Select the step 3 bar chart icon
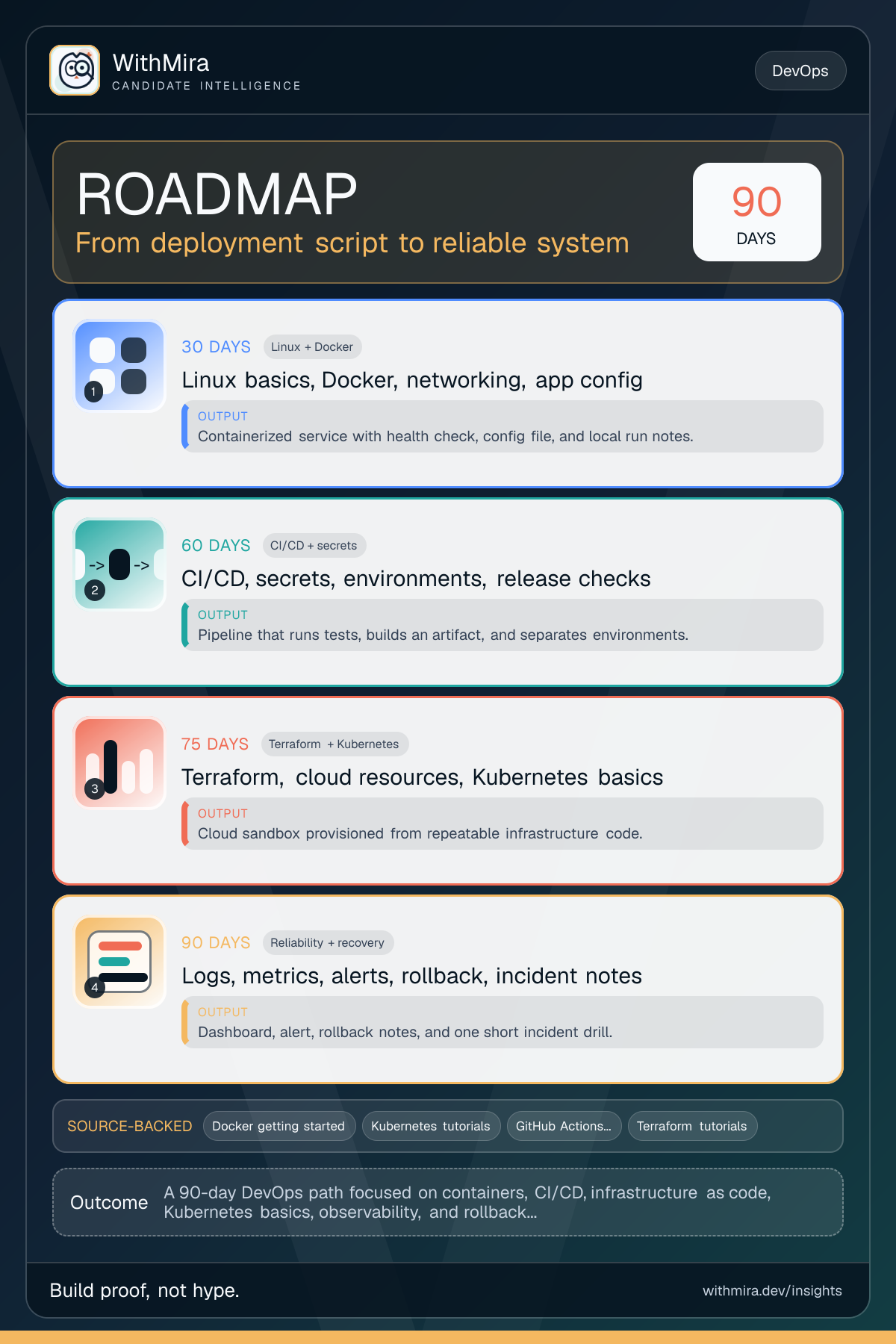The height and width of the screenshot is (1344, 896). click(119, 763)
